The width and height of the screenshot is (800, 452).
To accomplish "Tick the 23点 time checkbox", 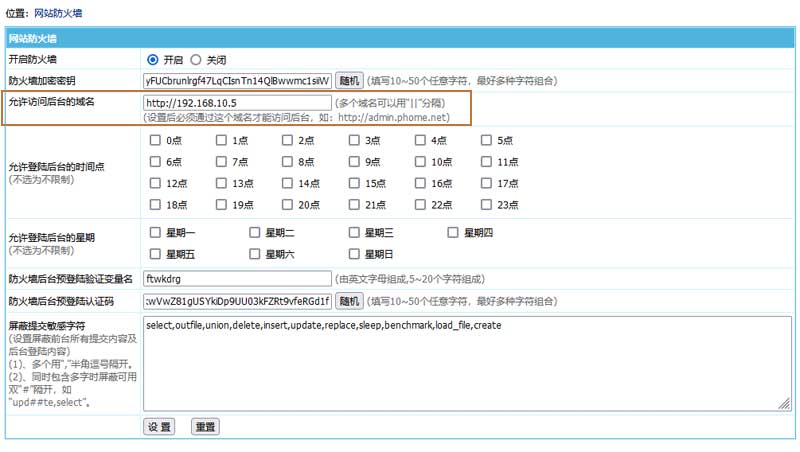I will point(487,204).
